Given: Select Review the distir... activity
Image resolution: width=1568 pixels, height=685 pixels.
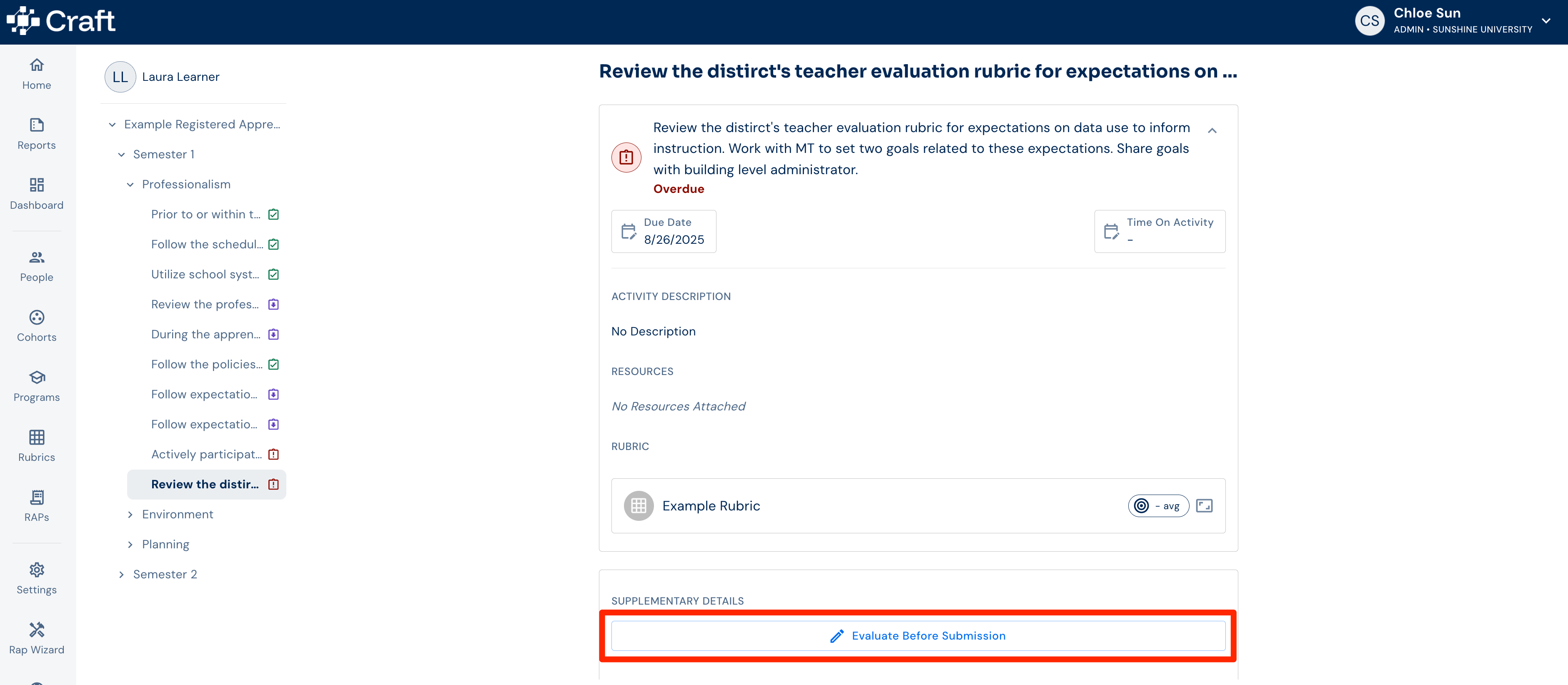Looking at the screenshot, I should click(x=206, y=484).
